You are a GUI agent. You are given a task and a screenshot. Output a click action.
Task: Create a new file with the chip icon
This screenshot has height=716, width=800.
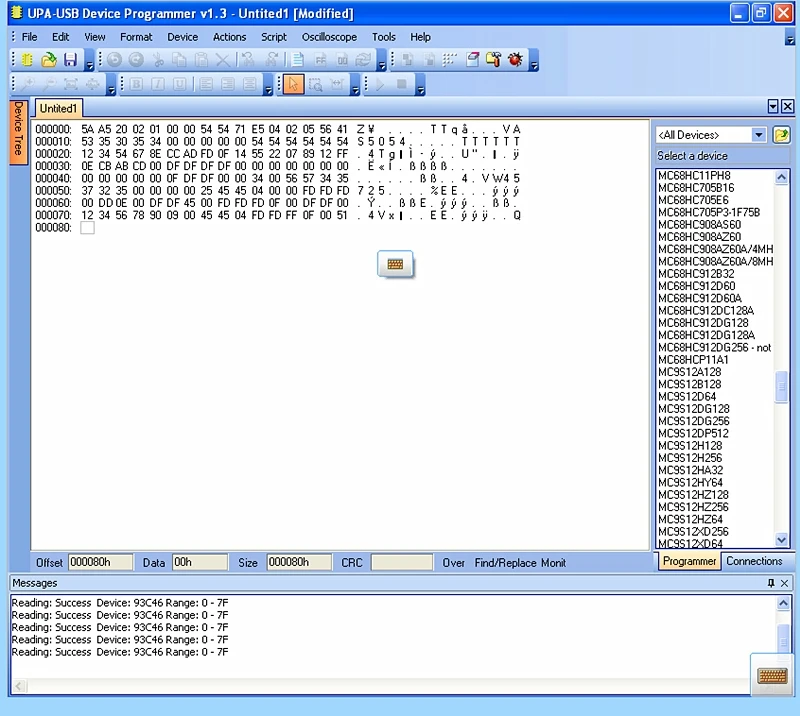pyautogui.click(x=27, y=60)
